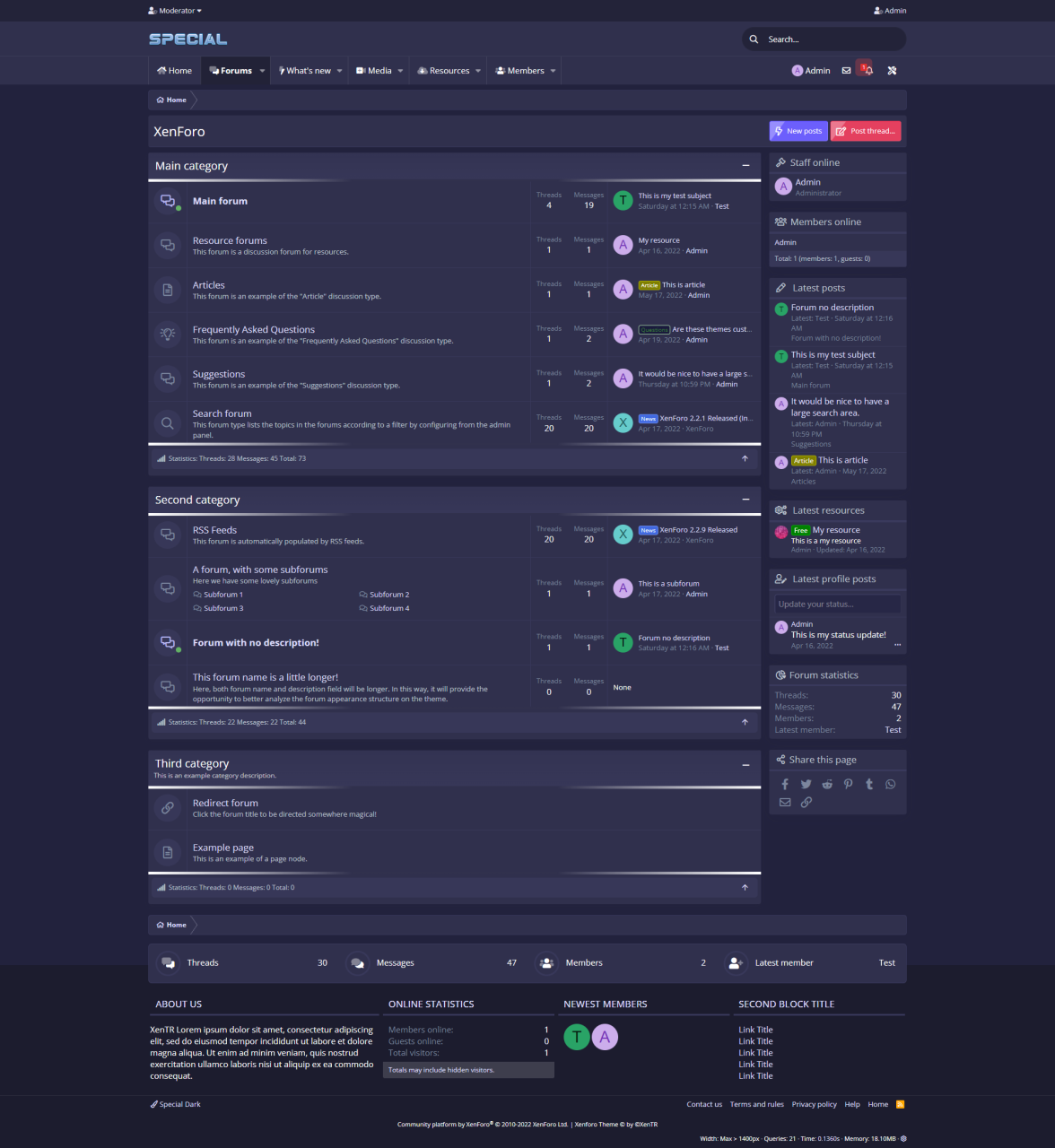
Task: Share the page on Reddit
Action: click(x=827, y=784)
